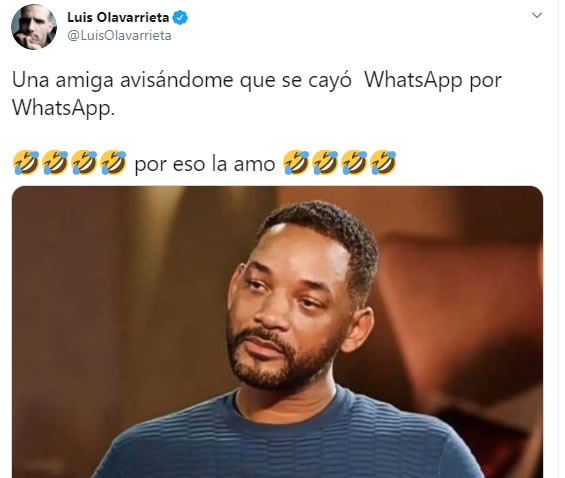Click the first laughing emoji after 'amo'

296,163
